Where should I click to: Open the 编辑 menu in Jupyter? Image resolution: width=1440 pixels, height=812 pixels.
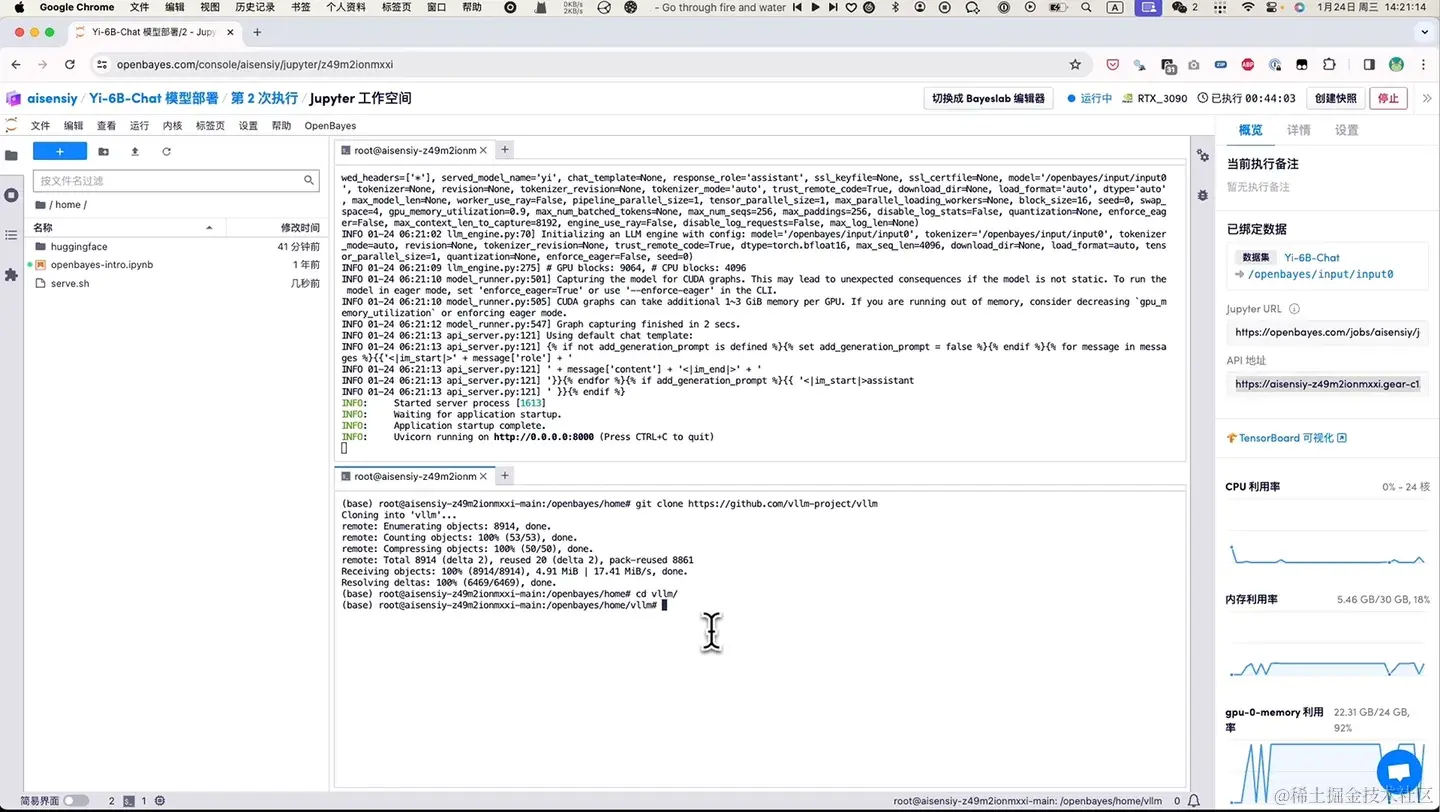(x=74, y=126)
